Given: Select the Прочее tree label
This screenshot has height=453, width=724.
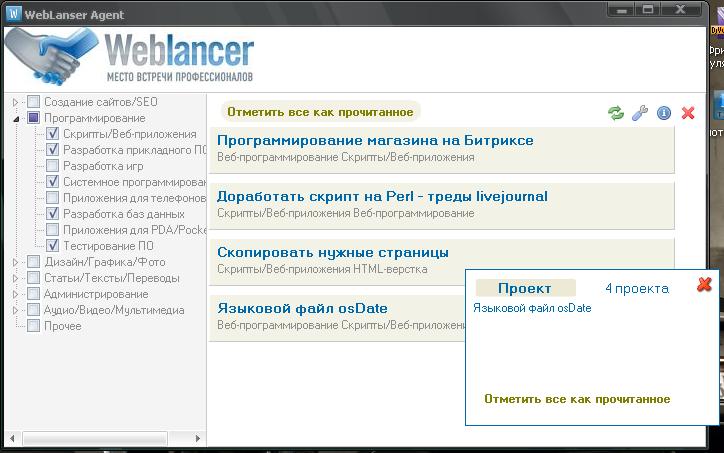Looking at the screenshot, I should [x=62, y=326].
